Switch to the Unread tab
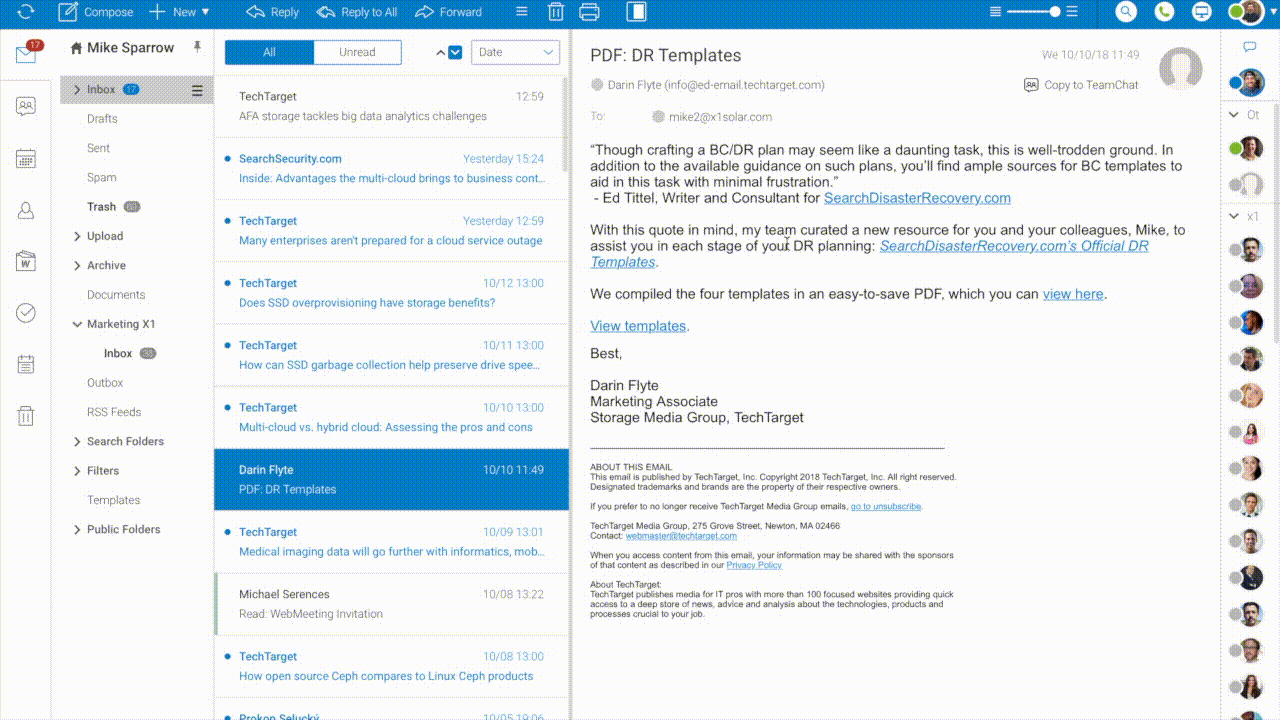Screen dimensions: 1280x720 [x=357, y=53]
